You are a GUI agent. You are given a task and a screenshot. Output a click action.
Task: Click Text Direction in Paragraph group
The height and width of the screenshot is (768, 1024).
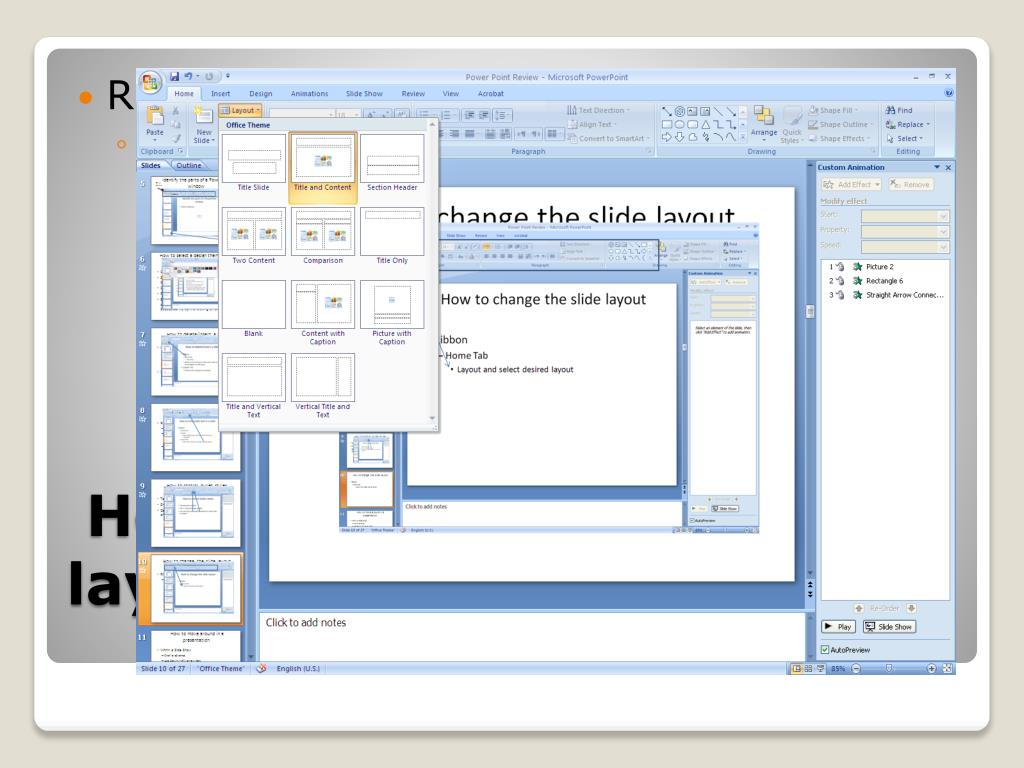tap(598, 110)
